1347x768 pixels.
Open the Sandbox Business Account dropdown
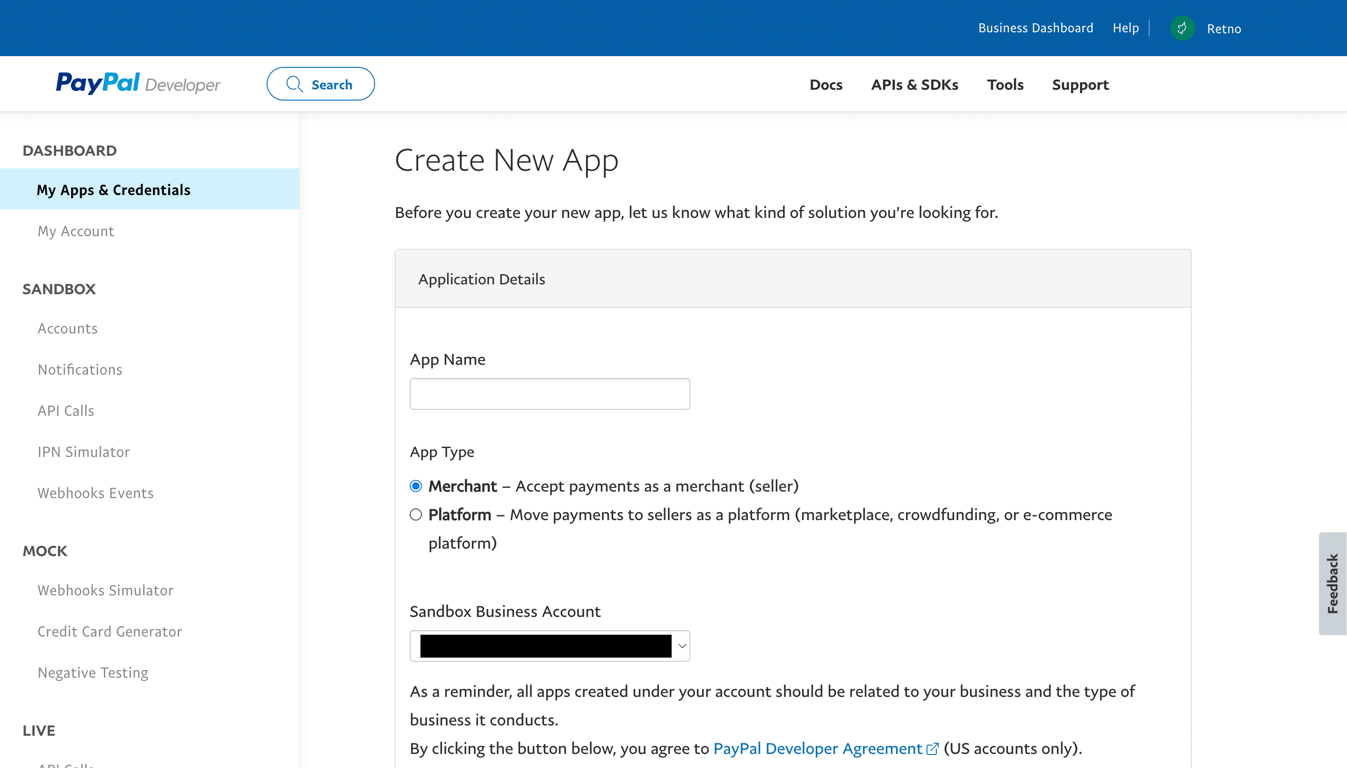pos(549,646)
